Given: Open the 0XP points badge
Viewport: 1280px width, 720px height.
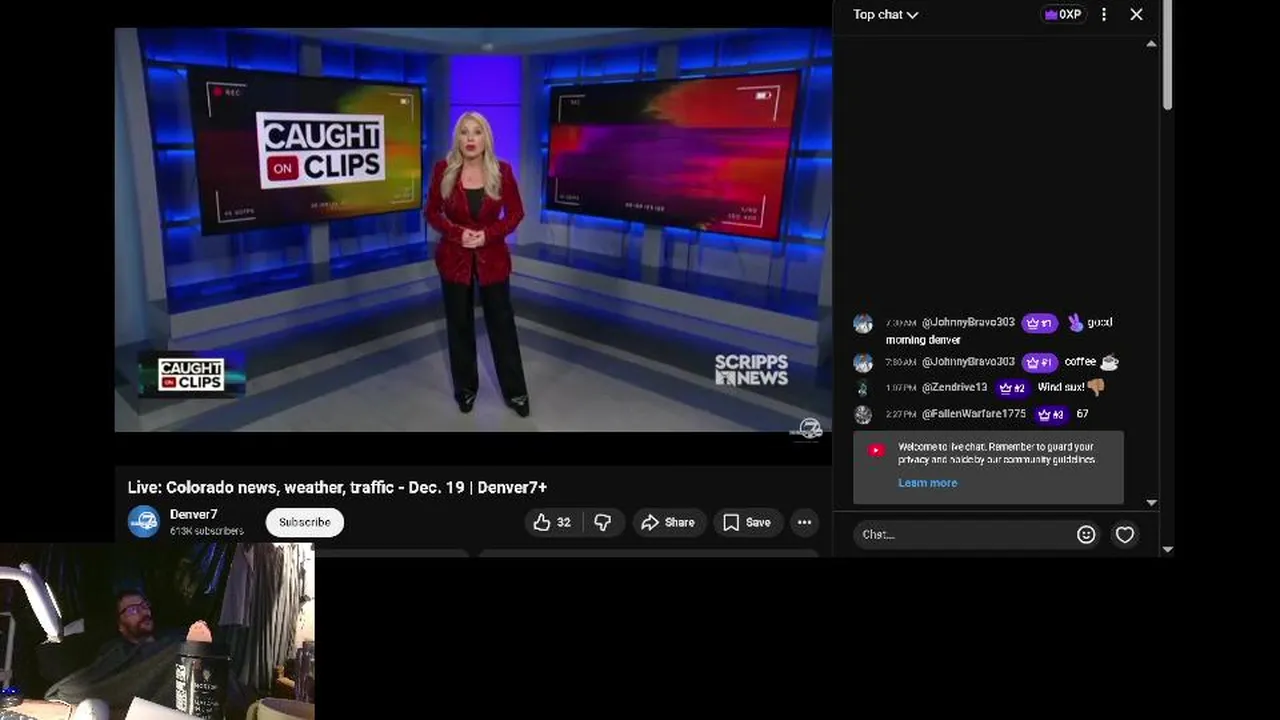Looking at the screenshot, I should click(x=1063, y=14).
